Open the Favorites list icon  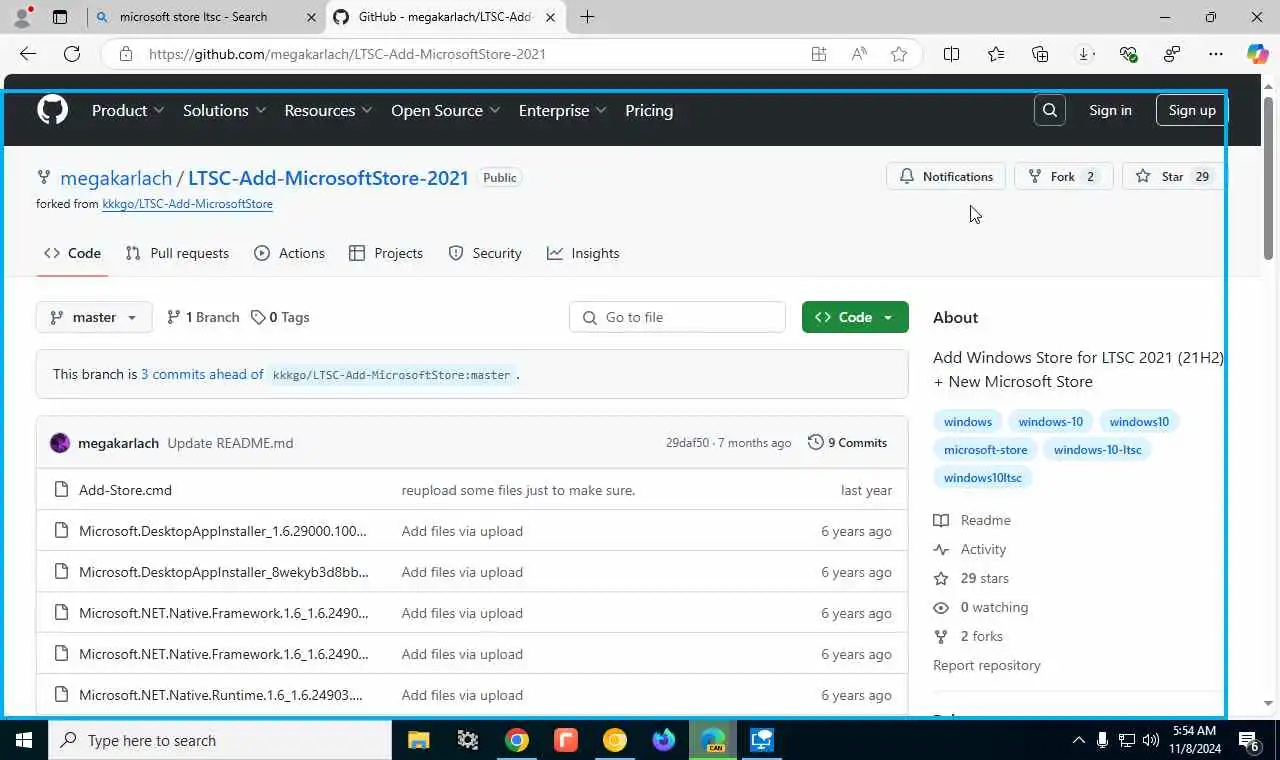point(996,54)
